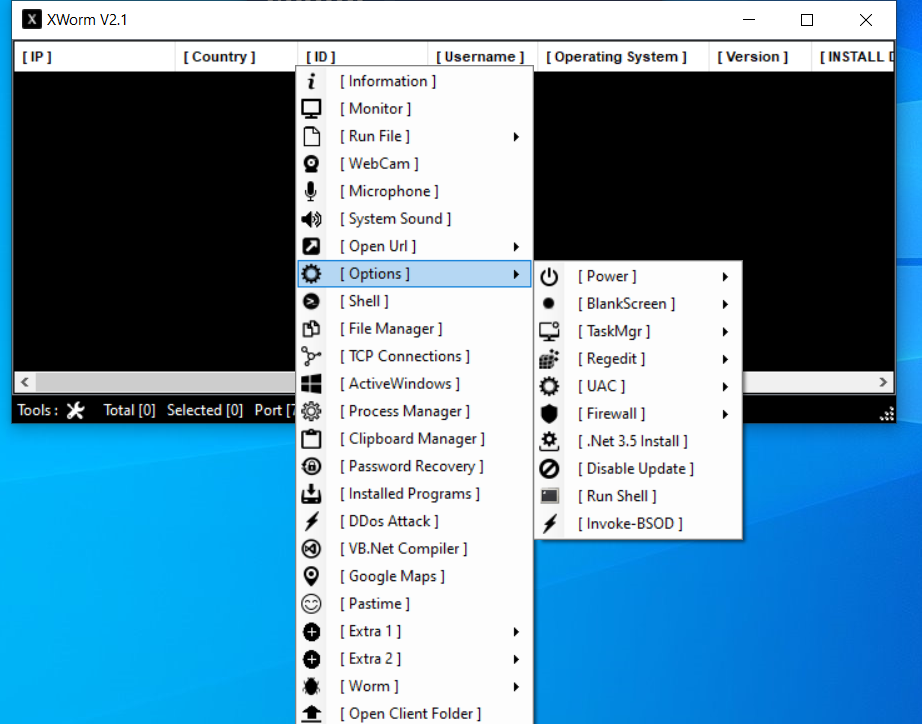
Task: Click the Process Manager gear icon
Action: point(311,411)
